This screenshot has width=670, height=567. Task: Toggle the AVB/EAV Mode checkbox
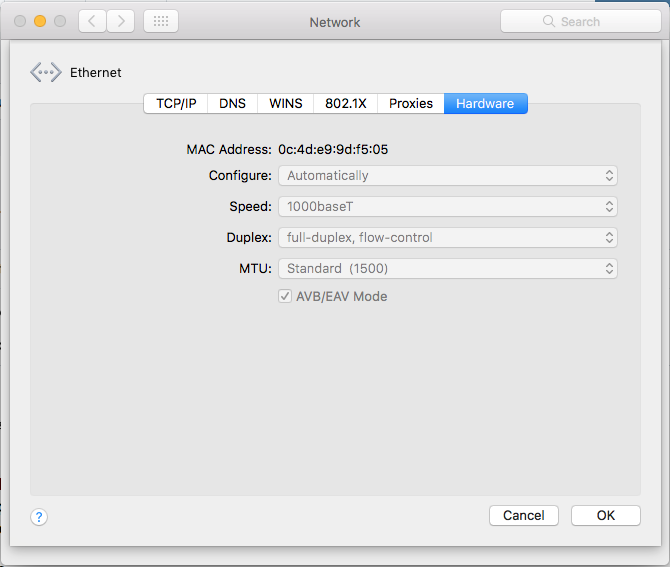pyautogui.click(x=285, y=296)
